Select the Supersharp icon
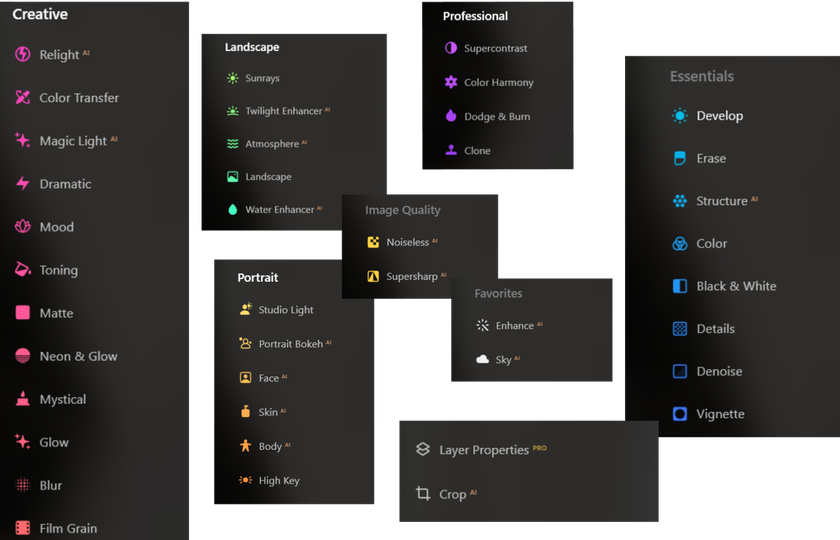840x540 pixels. (x=373, y=276)
